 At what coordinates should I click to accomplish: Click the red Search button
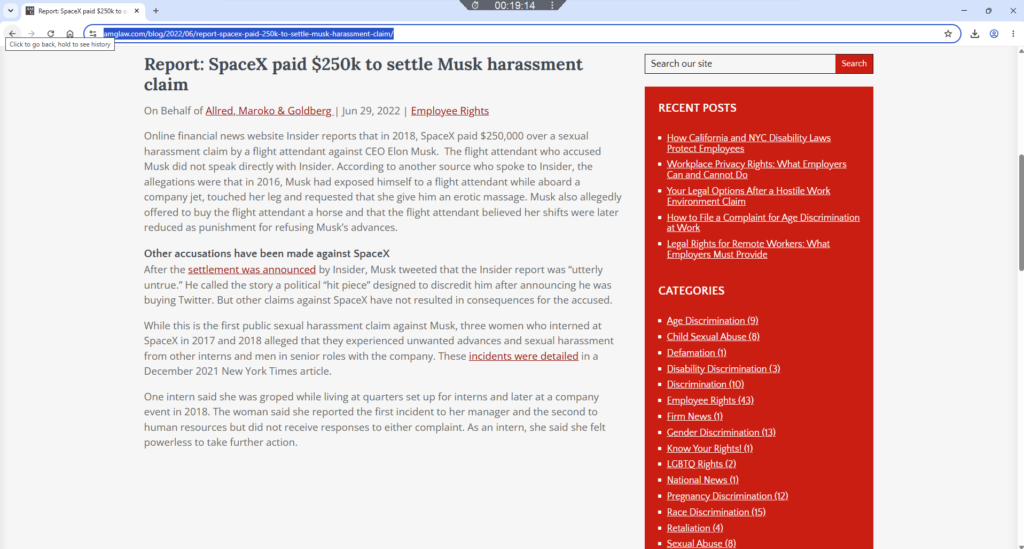pos(854,63)
